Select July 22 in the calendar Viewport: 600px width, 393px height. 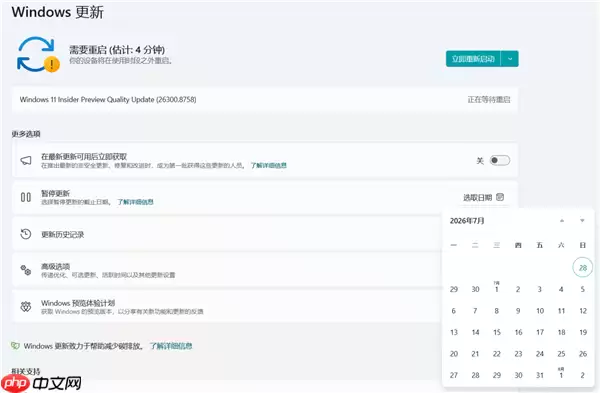497,354
